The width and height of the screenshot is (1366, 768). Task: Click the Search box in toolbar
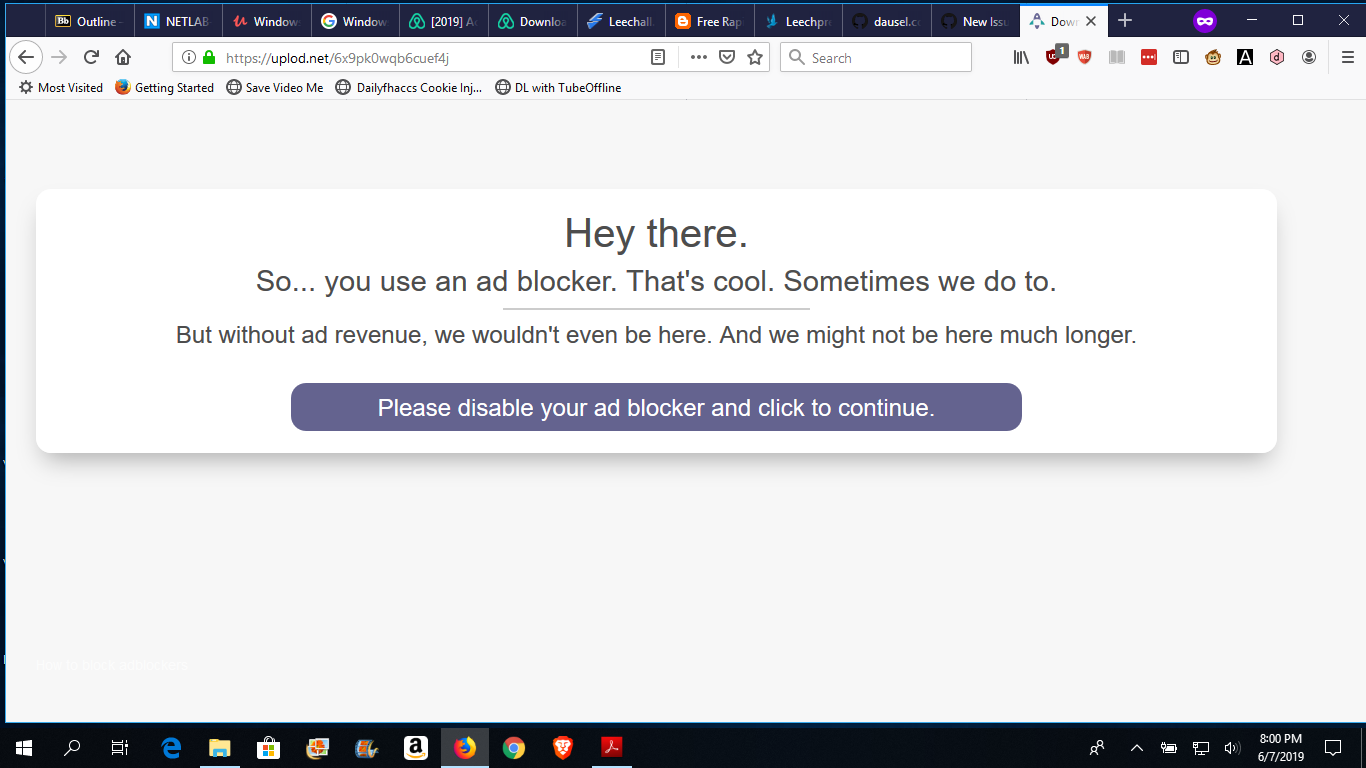[876, 57]
